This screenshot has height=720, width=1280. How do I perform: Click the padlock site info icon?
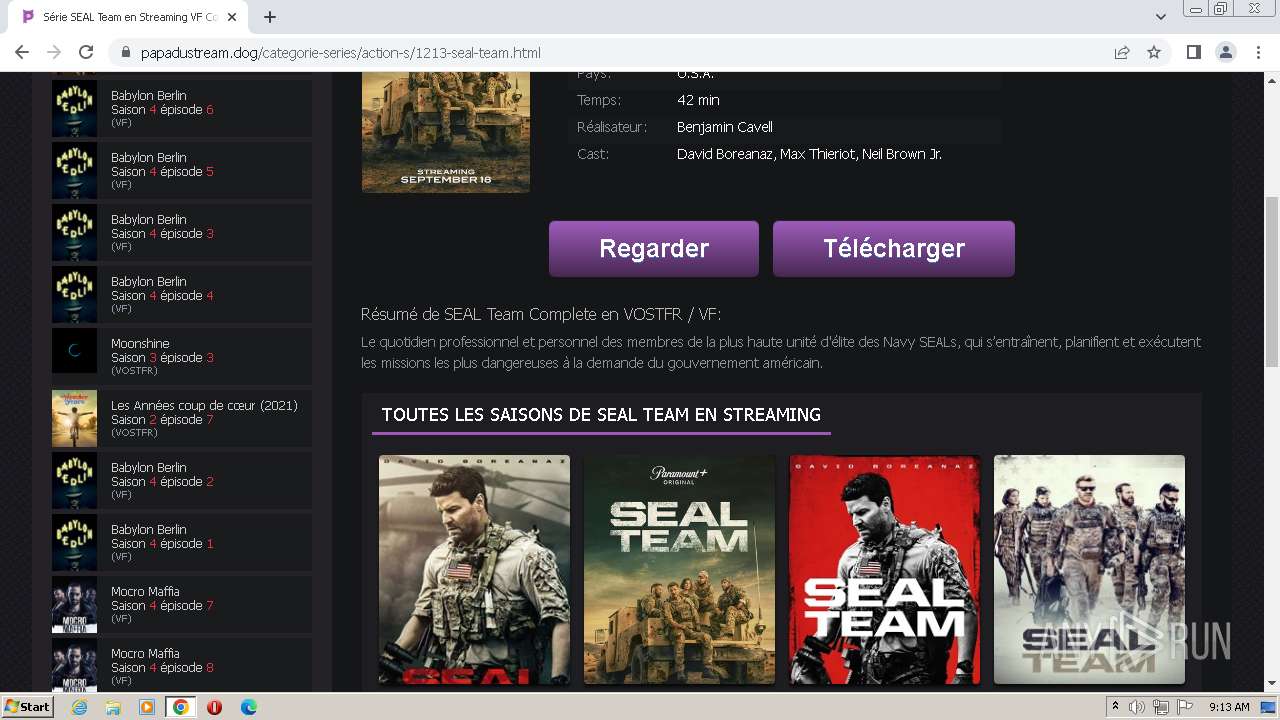(125, 52)
